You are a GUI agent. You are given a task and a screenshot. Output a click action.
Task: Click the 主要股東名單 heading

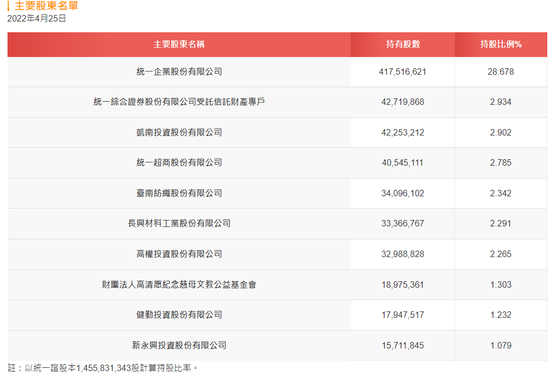click(x=46, y=6)
